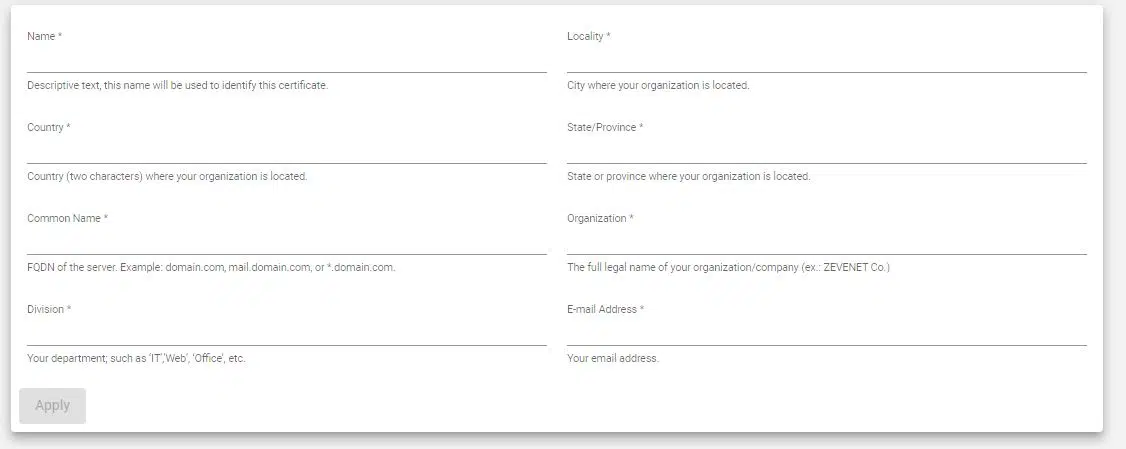Focus the Common Name input field
This screenshot has width=1126, height=449.
pyautogui.click(x=286, y=242)
